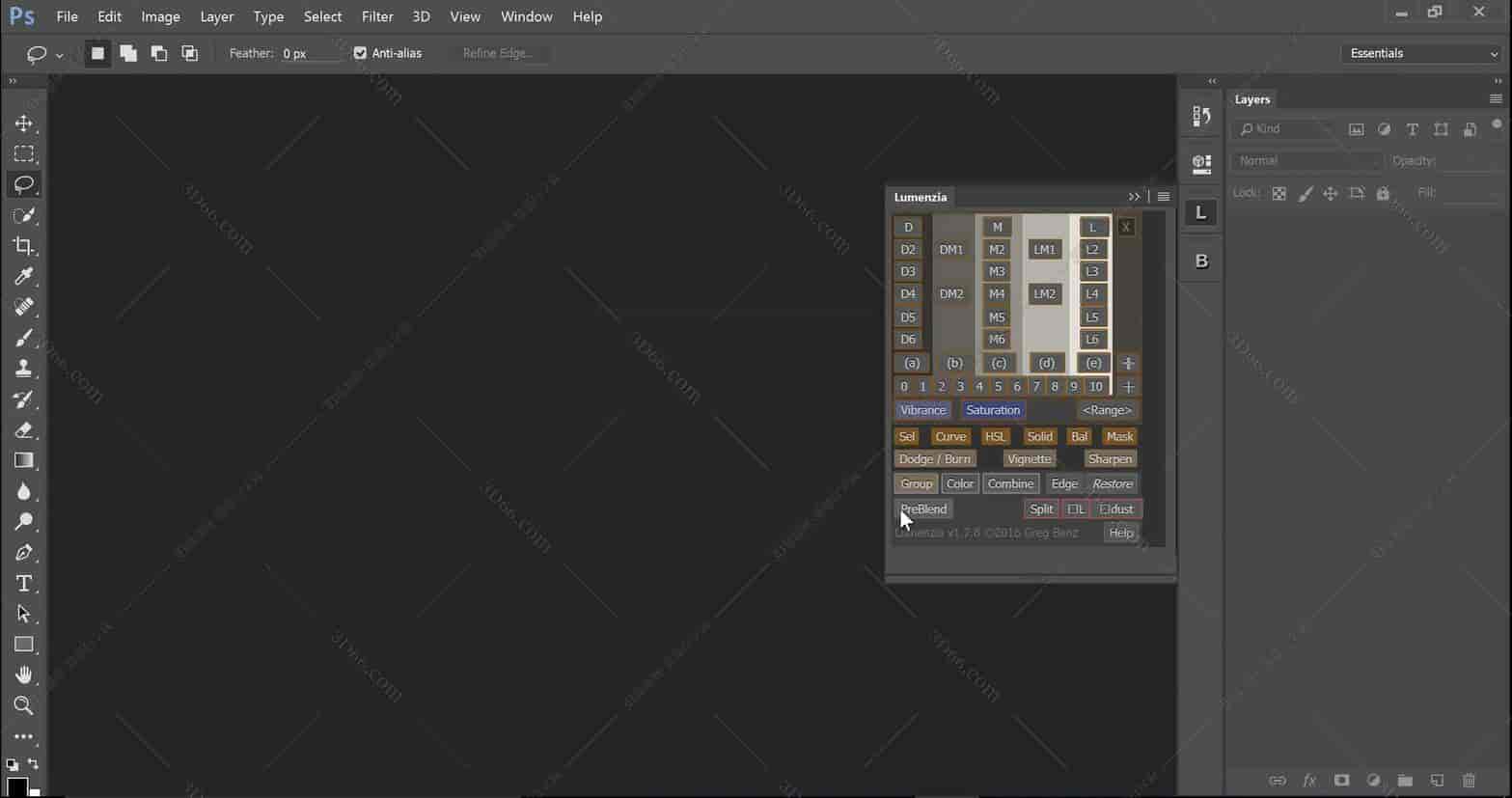Click the Dodge / Burn button
This screenshot has height=798, width=1512.
pos(934,459)
